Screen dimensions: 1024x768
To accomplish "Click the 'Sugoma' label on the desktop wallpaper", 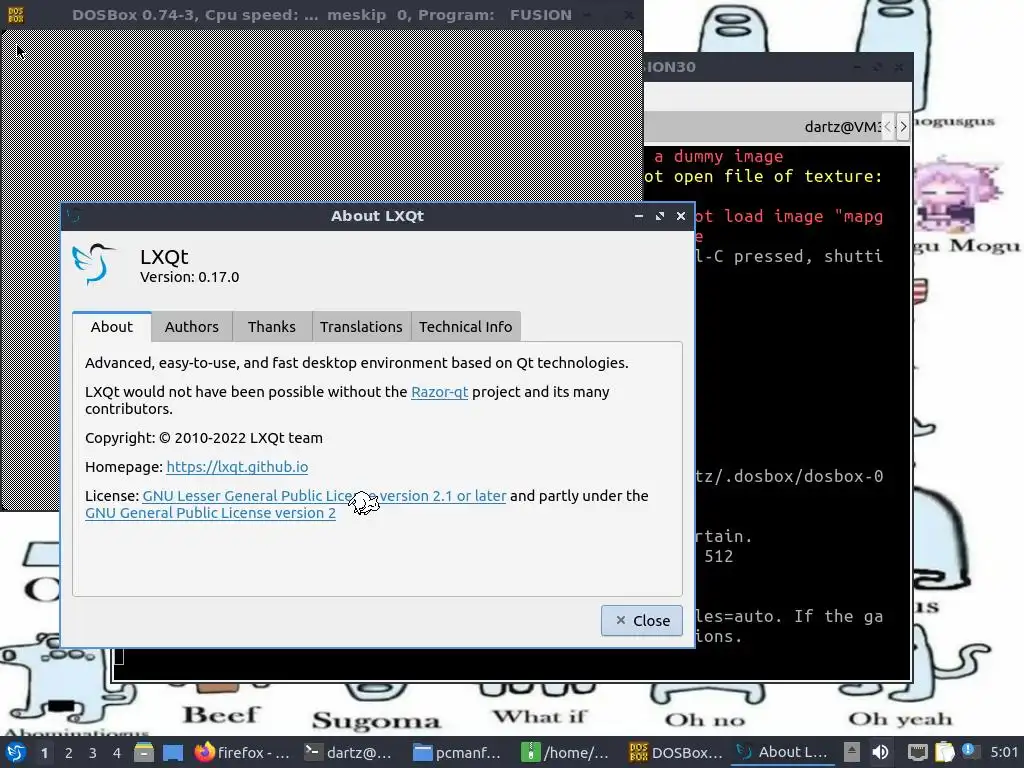I will [377, 721].
